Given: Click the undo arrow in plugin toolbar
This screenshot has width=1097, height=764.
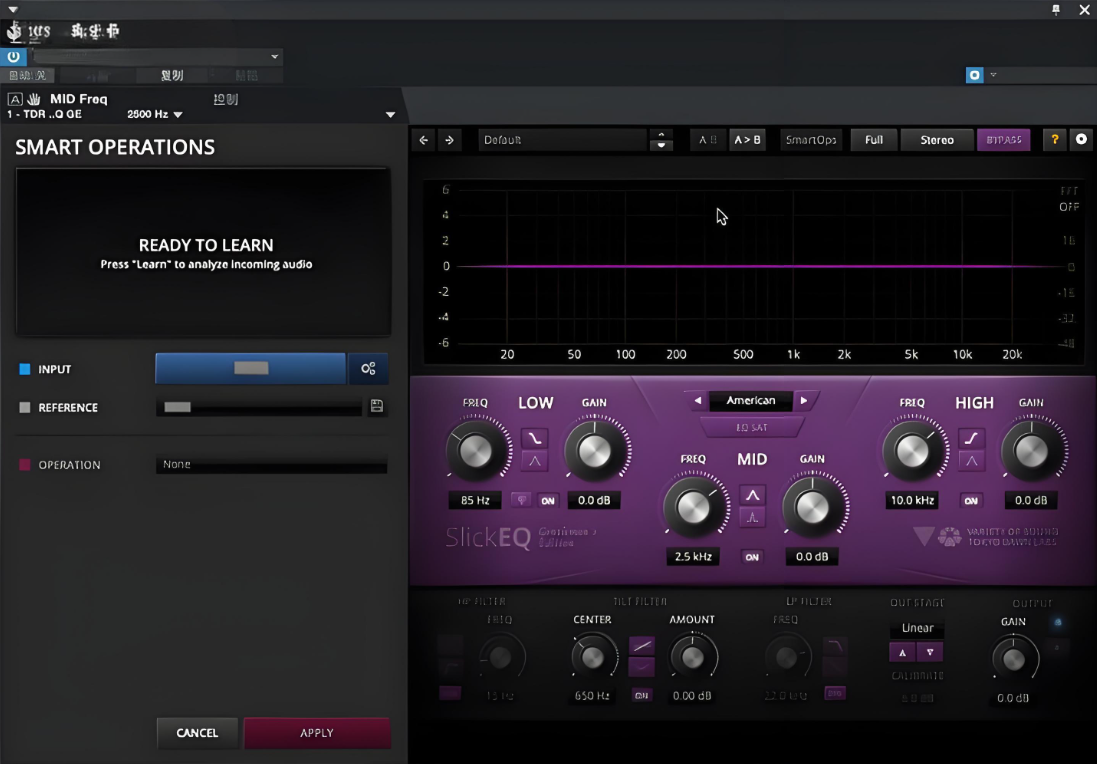Looking at the screenshot, I should tap(424, 140).
